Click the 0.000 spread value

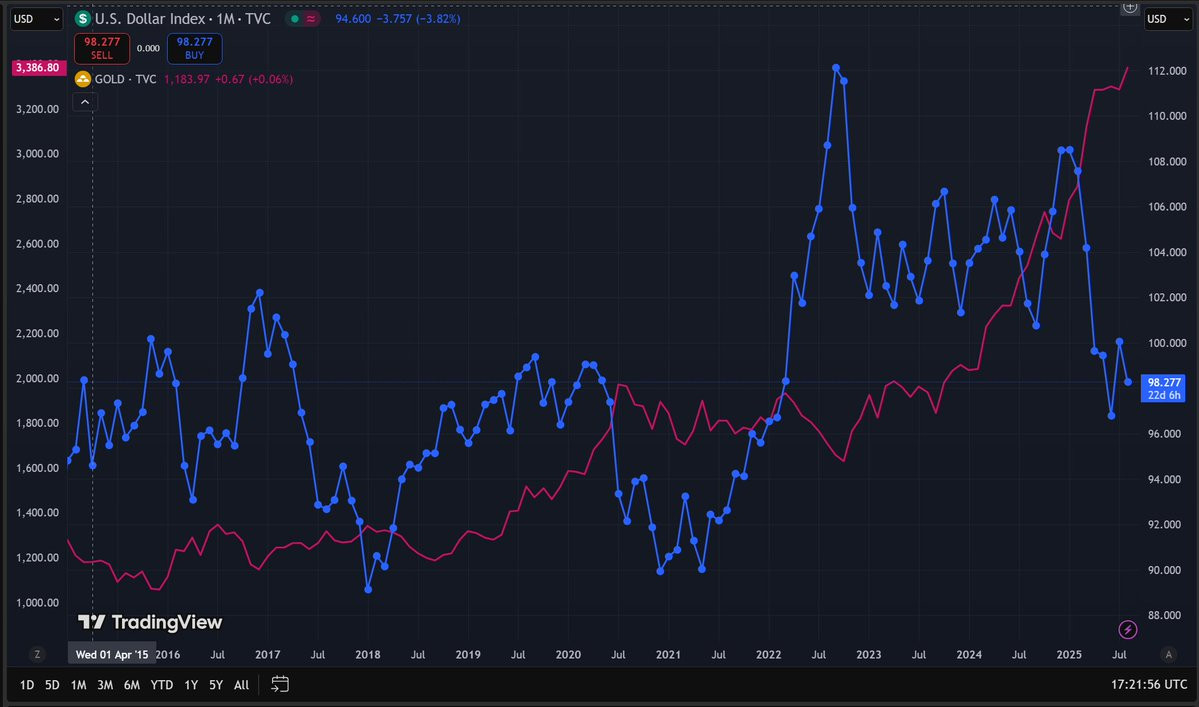point(148,48)
